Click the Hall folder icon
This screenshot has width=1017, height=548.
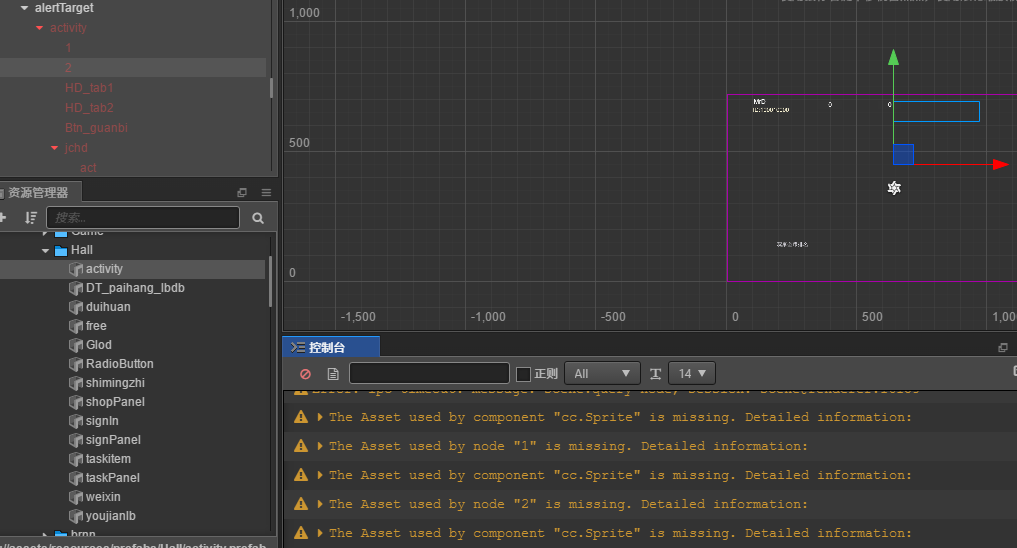pos(61,250)
